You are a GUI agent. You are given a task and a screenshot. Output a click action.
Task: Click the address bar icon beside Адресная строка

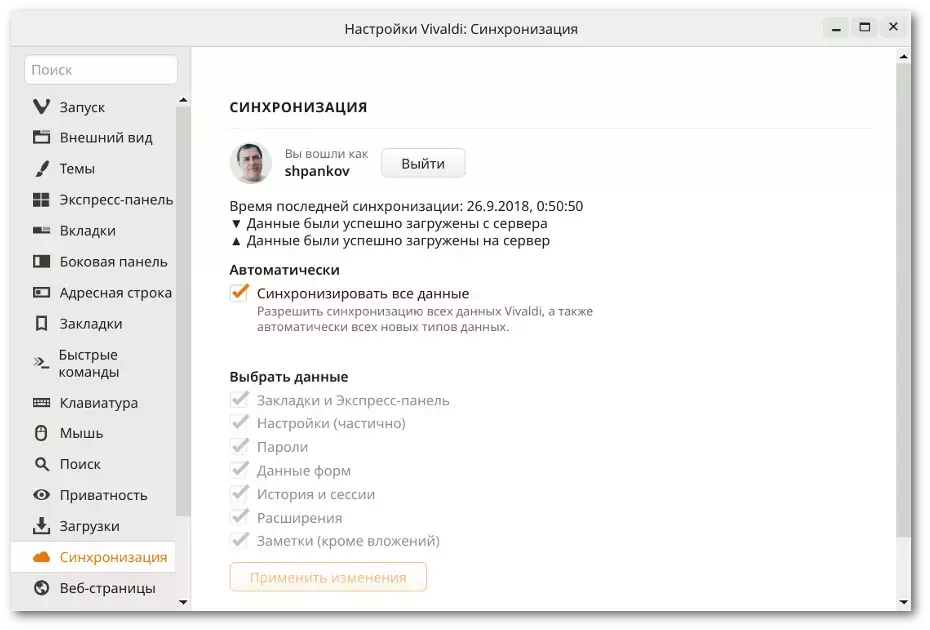tap(41, 292)
